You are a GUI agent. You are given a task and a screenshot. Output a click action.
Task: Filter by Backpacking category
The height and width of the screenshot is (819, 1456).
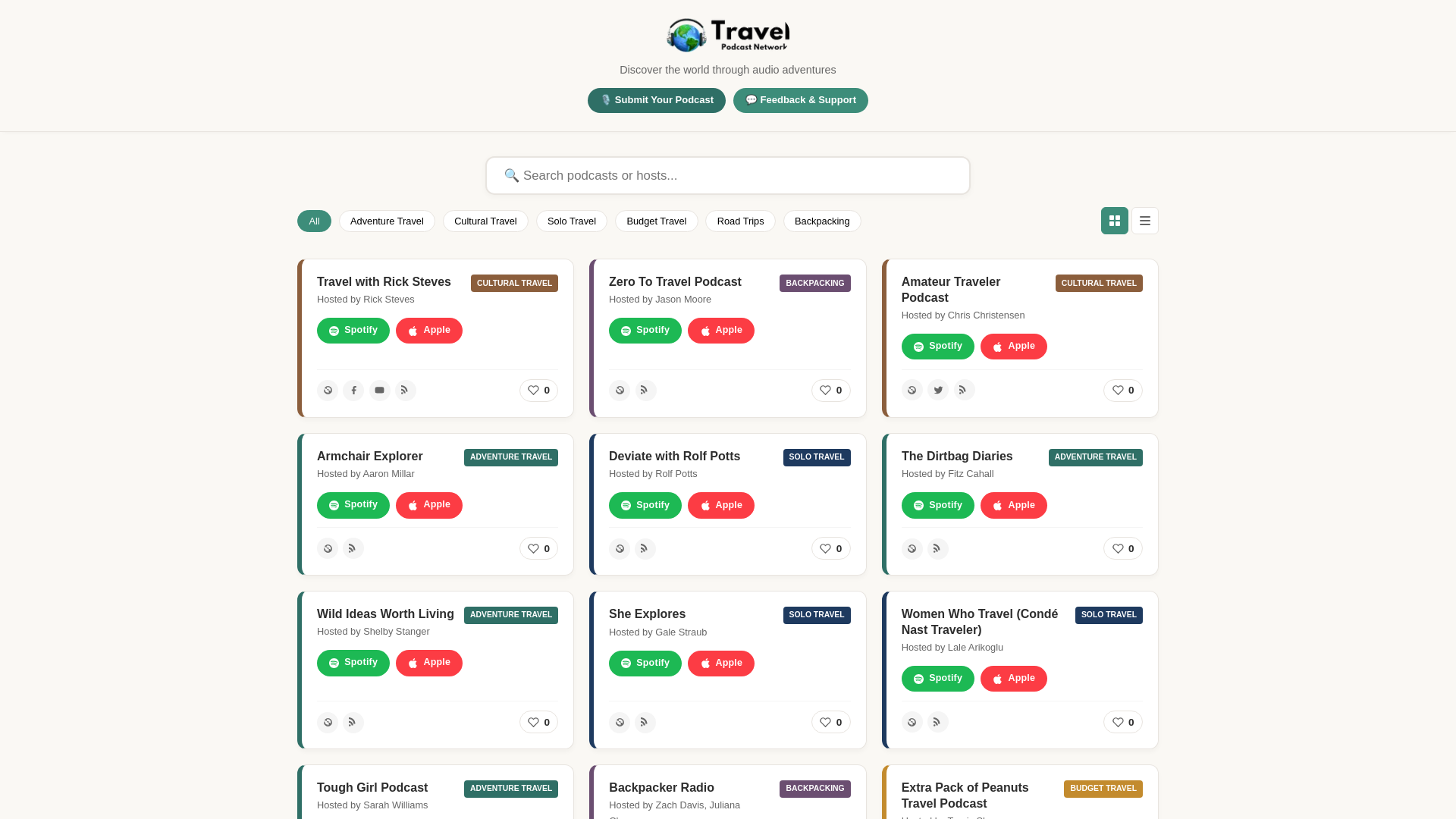click(822, 221)
